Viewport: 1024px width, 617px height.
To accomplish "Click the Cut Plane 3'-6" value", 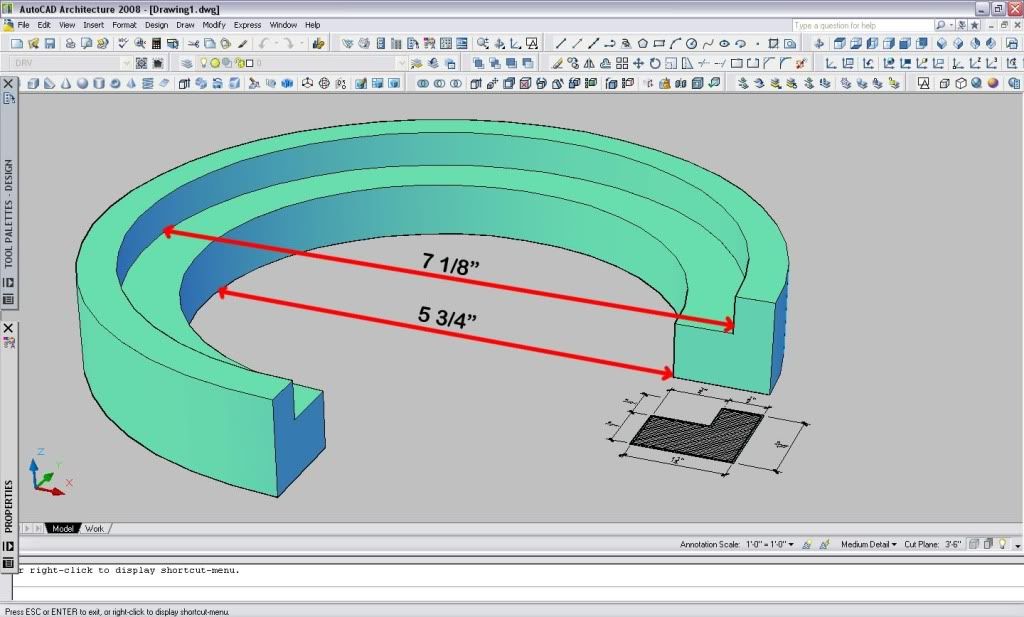I will [x=954, y=545].
